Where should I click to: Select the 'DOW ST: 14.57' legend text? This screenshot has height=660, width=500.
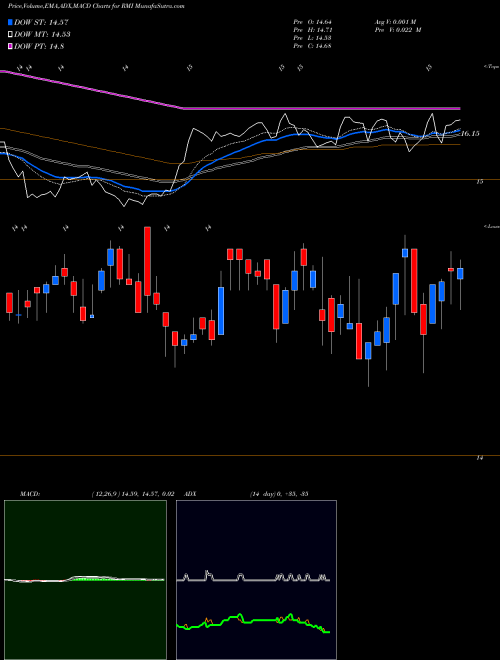(x=41, y=23)
